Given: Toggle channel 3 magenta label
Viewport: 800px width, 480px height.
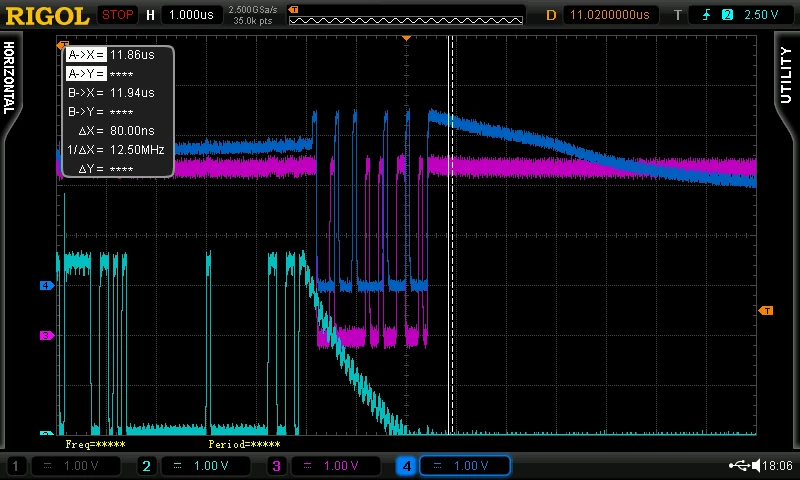Looking at the screenshot, I should (276, 465).
